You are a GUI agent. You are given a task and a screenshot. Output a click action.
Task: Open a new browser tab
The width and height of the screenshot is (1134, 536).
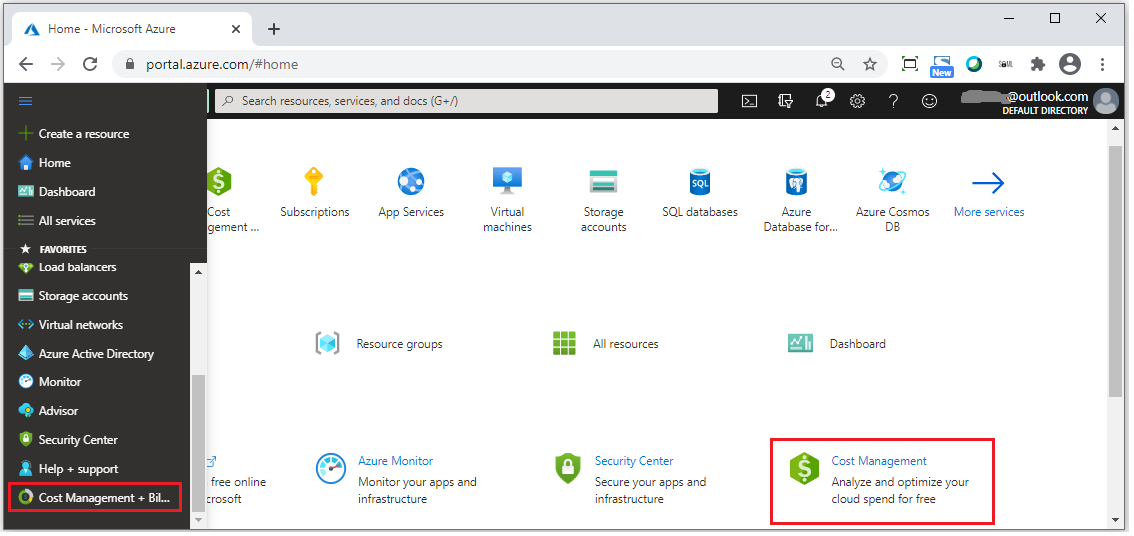pos(273,29)
